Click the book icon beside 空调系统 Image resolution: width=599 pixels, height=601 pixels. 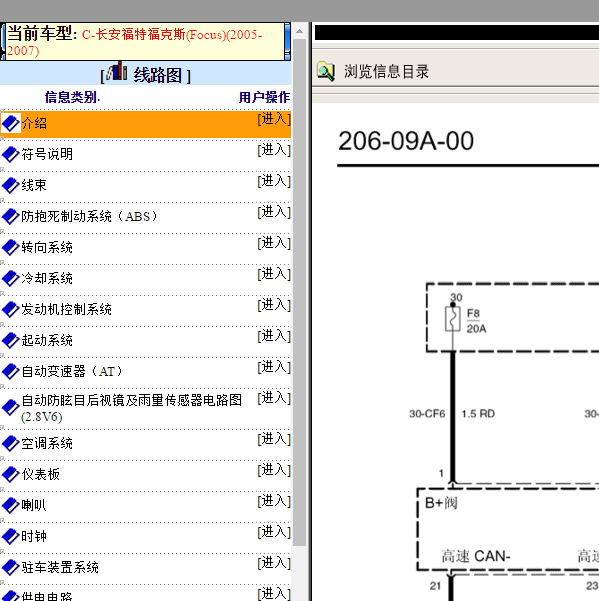[x=11, y=443]
